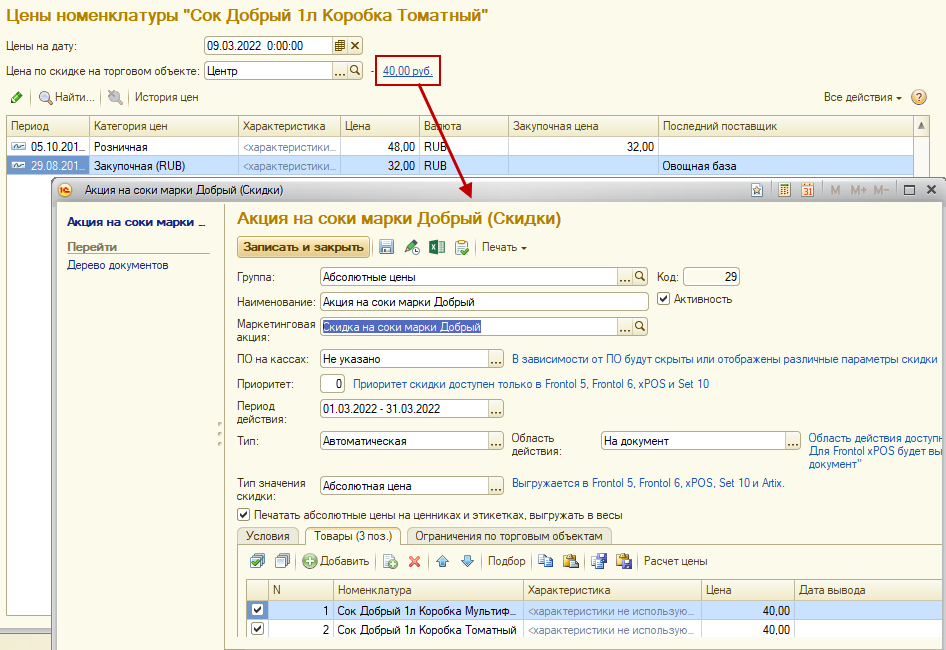Screen dimensions: 946x650
Task: Click the load table from clipboard-disk icon
Action: pos(624,561)
